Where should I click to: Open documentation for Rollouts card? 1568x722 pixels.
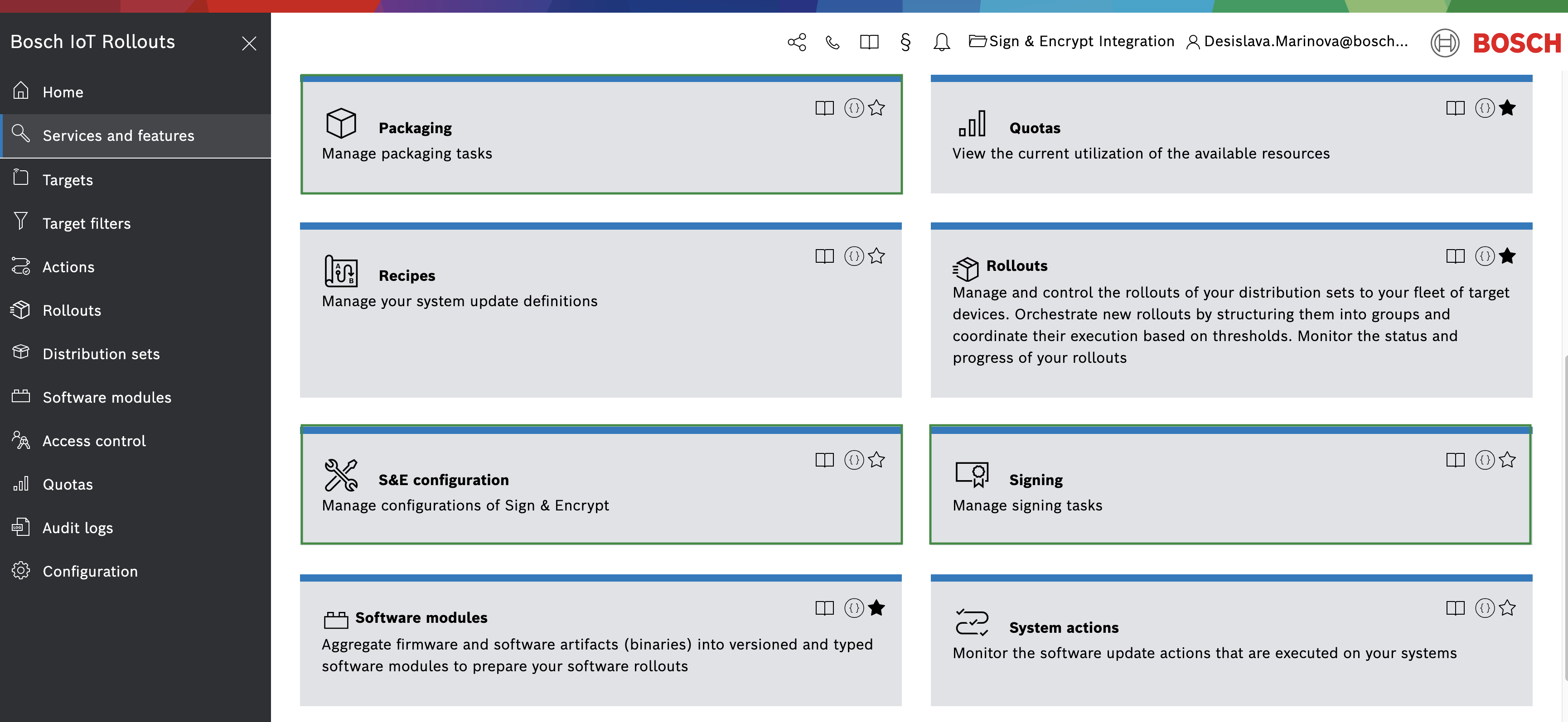click(1456, 256)
